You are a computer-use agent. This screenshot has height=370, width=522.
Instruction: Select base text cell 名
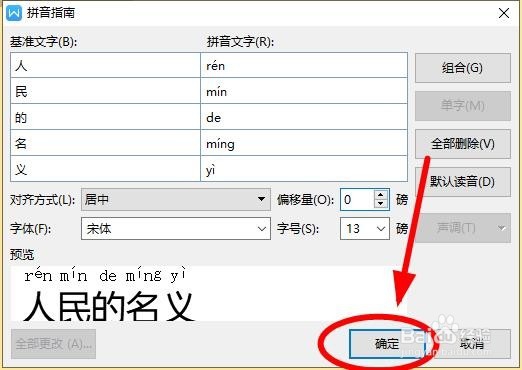pyautogui.click(x=105, y=143)
